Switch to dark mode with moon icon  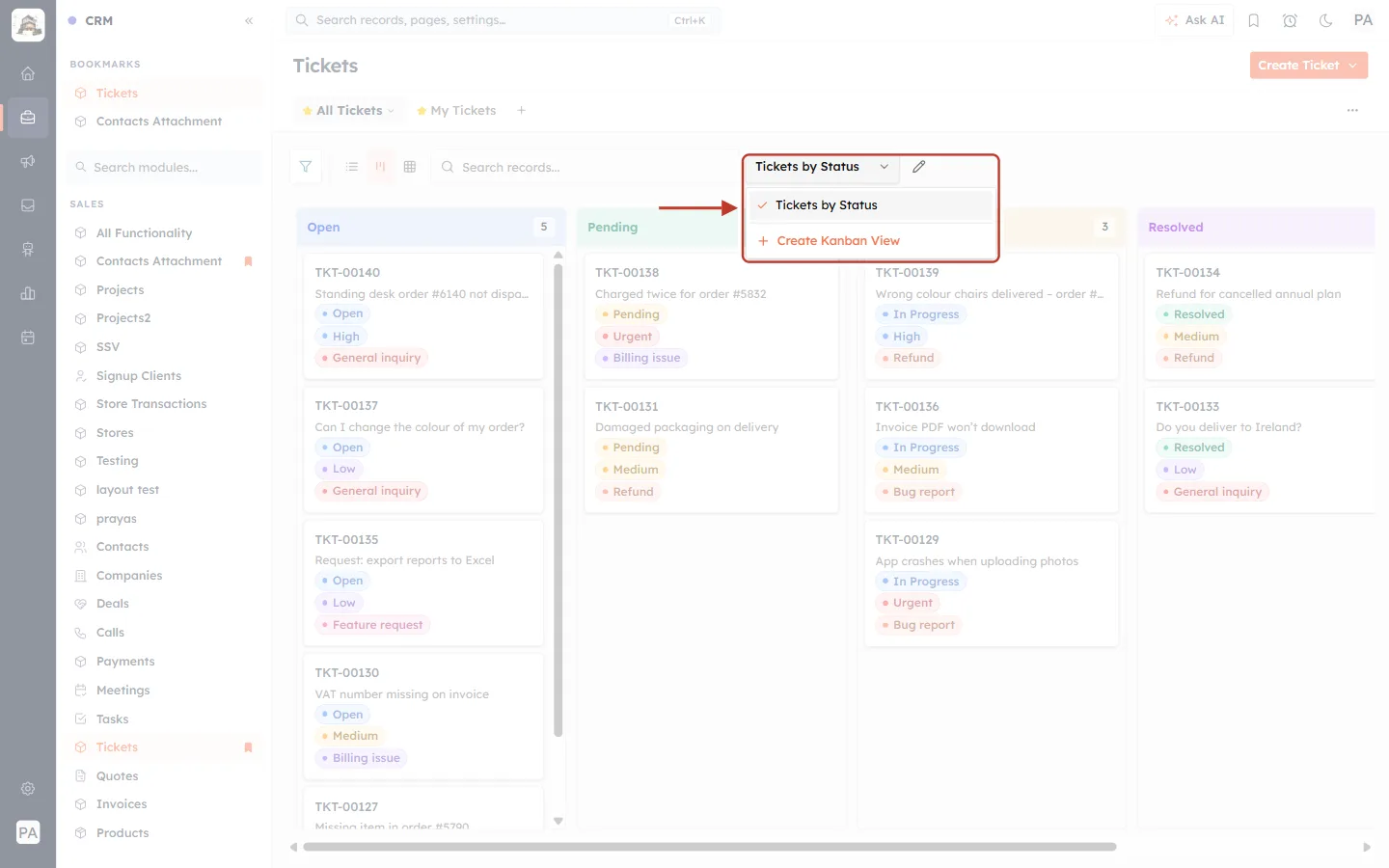point(1326,20)
